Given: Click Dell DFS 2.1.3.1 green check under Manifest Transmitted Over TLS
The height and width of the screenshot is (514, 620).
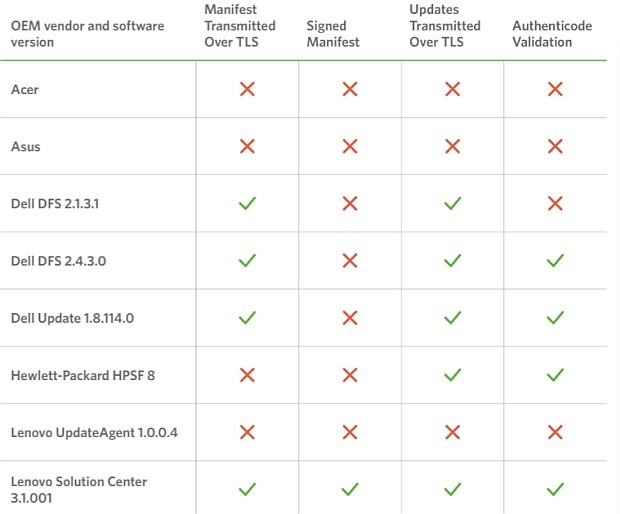Looking at the screenshot, I should click(x=247, y=203).
